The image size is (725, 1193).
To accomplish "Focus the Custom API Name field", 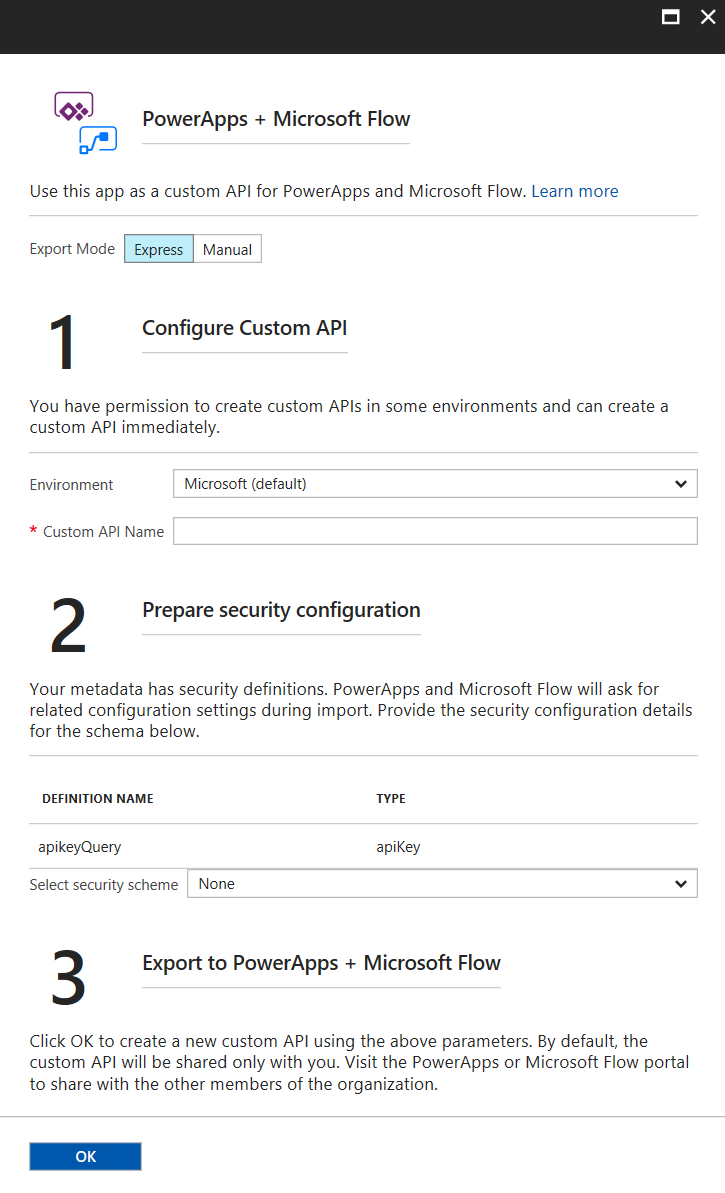I will point(434,531).
